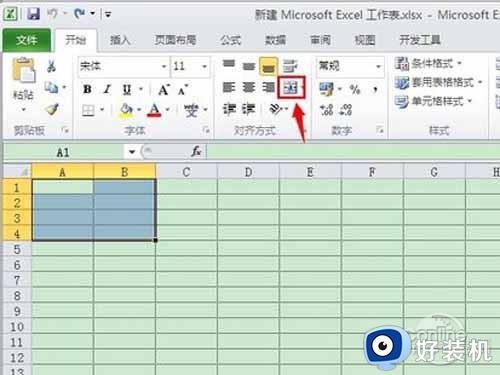
Task: Align text right
Action: pyautogui.click(x=268, y=88)
